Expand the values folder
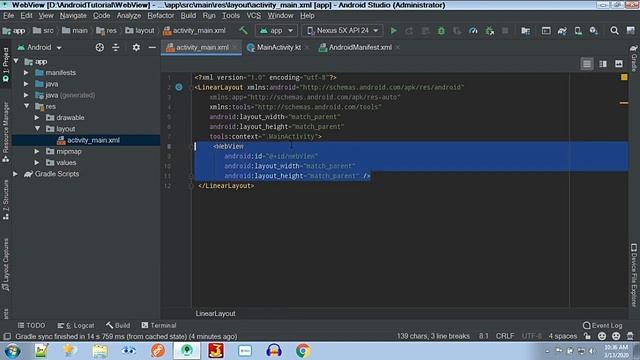The image size is (640, 360). click(x=37, y=162)
